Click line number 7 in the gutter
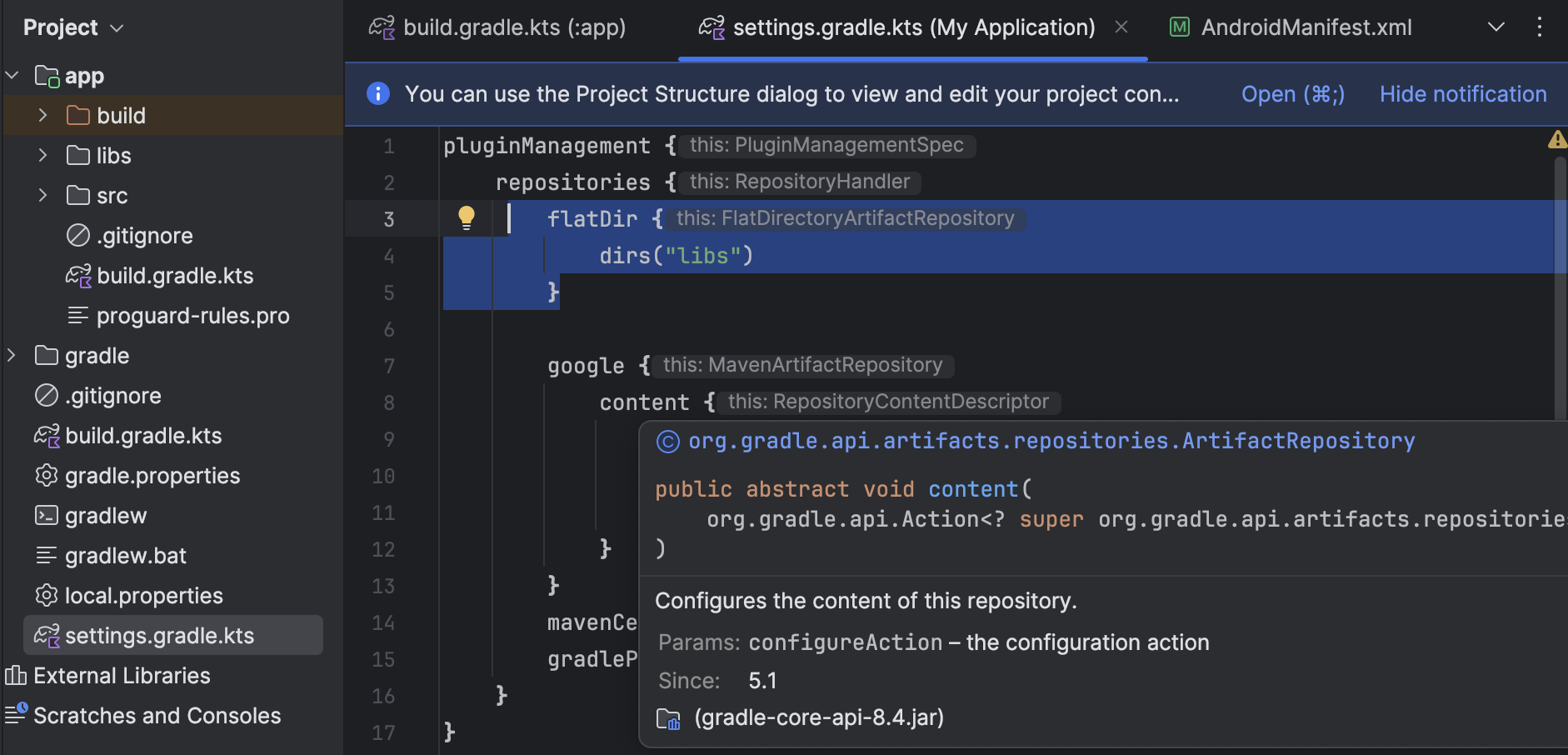1568x755 pixels. pyautogui.click(x=389, y=366)
